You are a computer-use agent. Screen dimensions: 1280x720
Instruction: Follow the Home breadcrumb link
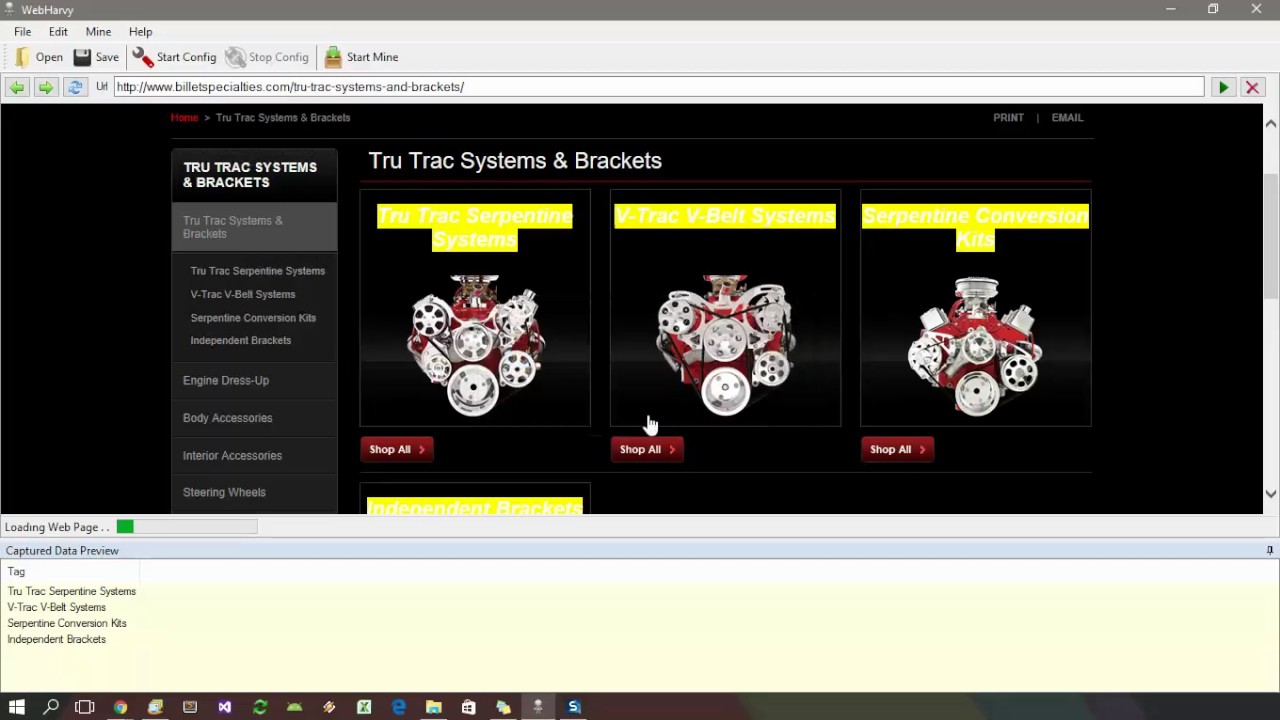coord(184,118)
